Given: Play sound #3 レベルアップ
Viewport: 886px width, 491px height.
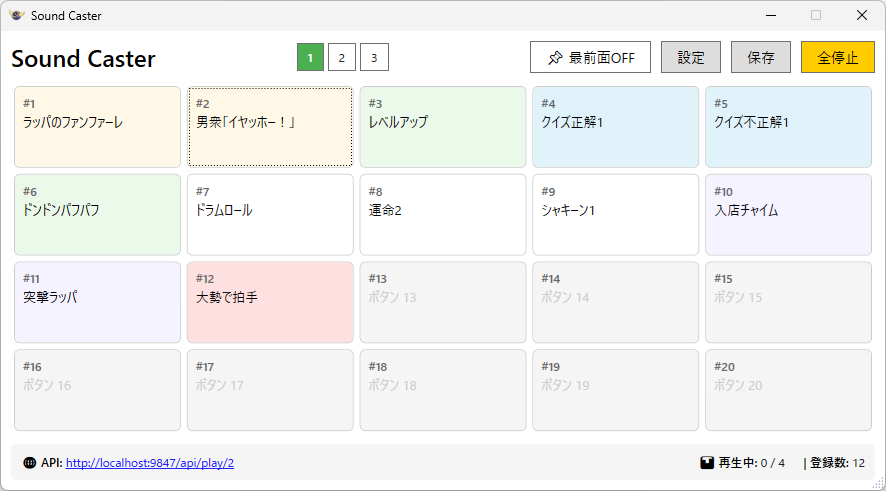Looking at the screenshot, I should coord(443,127).
